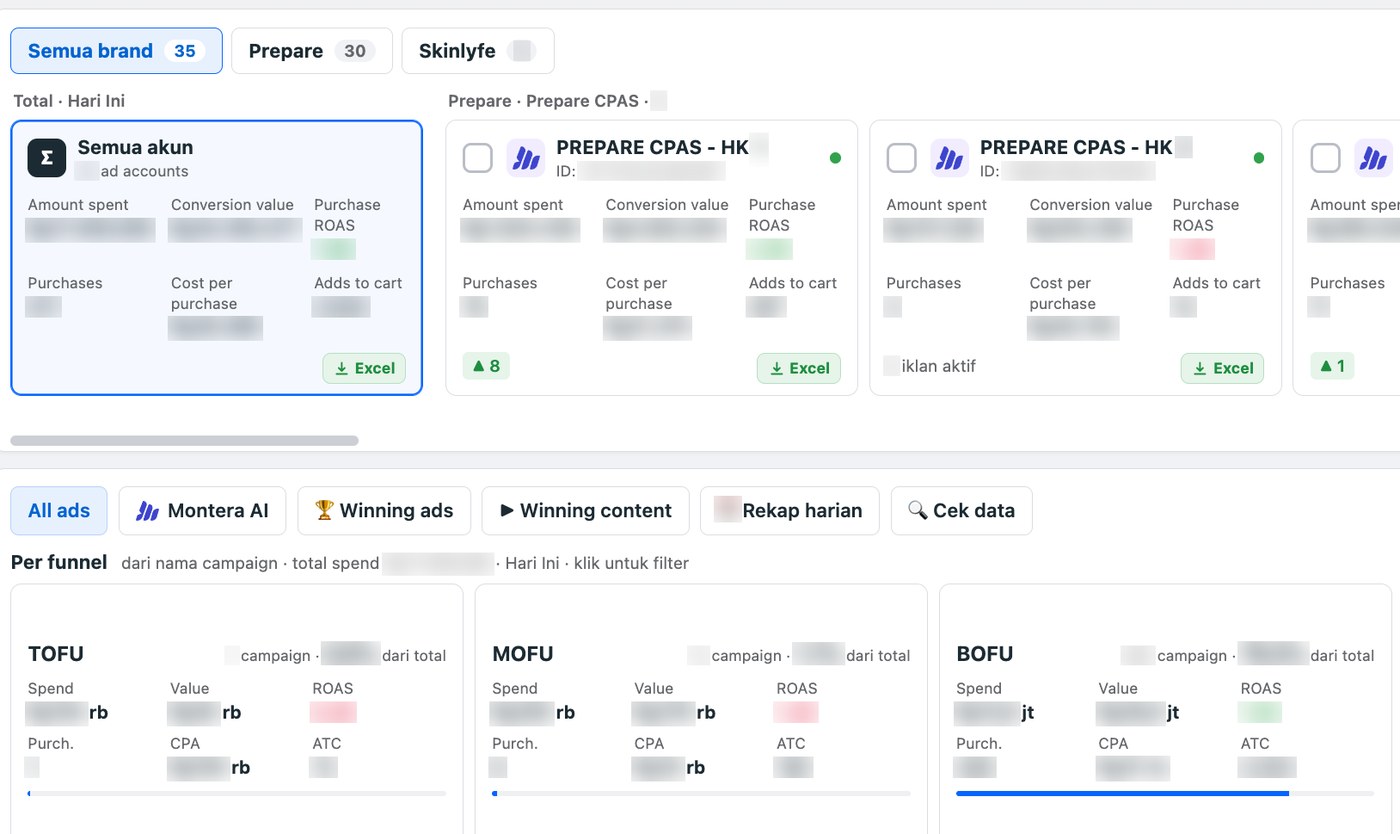This screenshot has width=1400, height=834.
Task: Click the BOFU spend progress bar
Action: pos(1165,793)
